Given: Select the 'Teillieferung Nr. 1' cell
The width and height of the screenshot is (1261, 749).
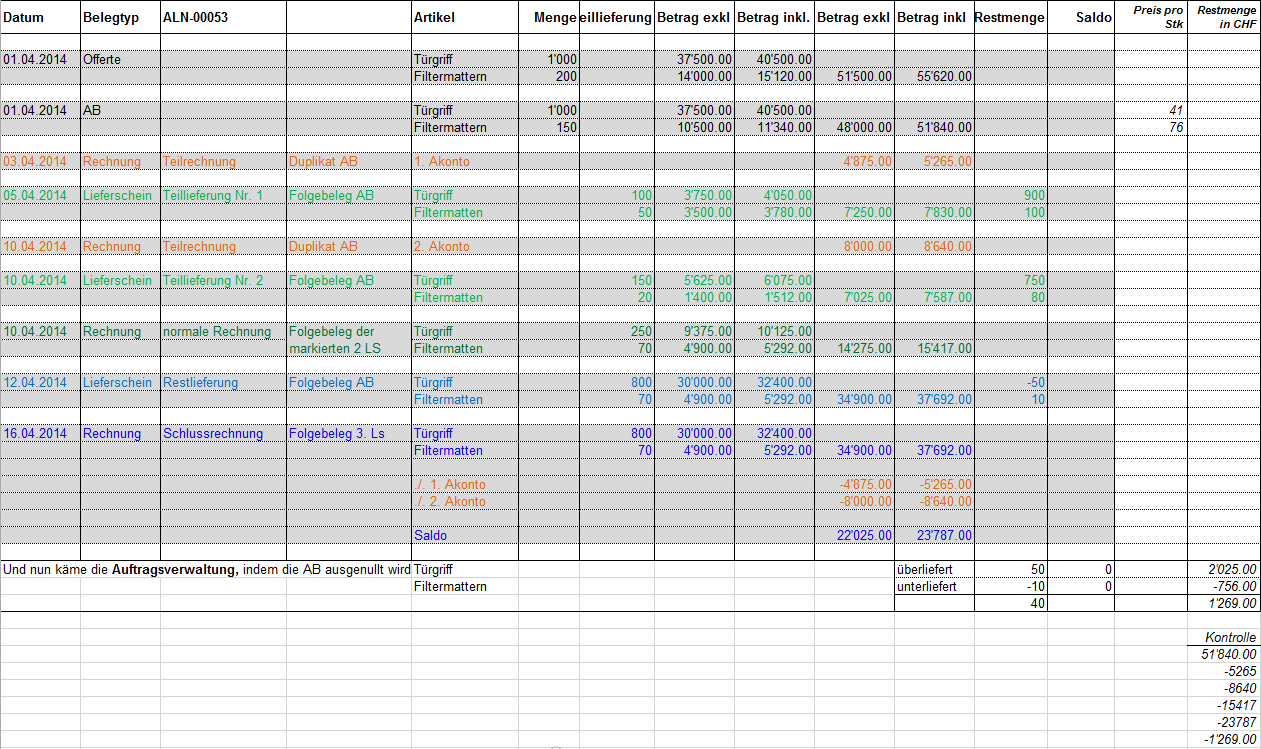Looking at the screenshot, I should tap(222, 195).
